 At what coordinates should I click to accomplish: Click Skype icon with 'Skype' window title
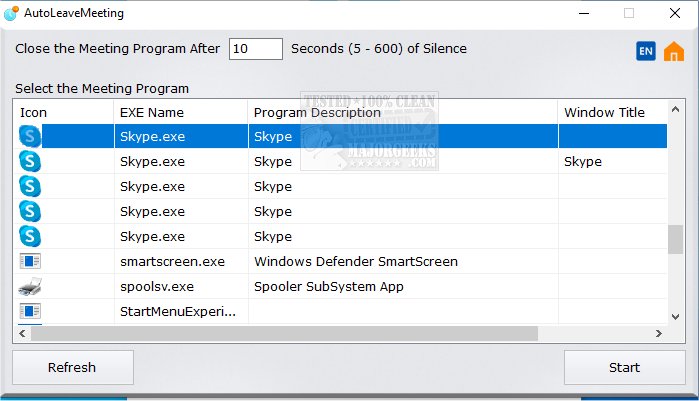(x=30, y=161)
